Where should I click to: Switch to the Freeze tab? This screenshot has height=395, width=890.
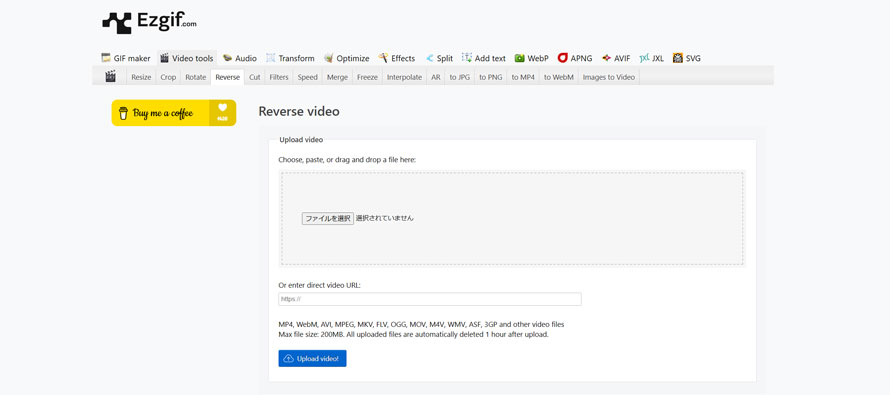(x=367, y=77)
